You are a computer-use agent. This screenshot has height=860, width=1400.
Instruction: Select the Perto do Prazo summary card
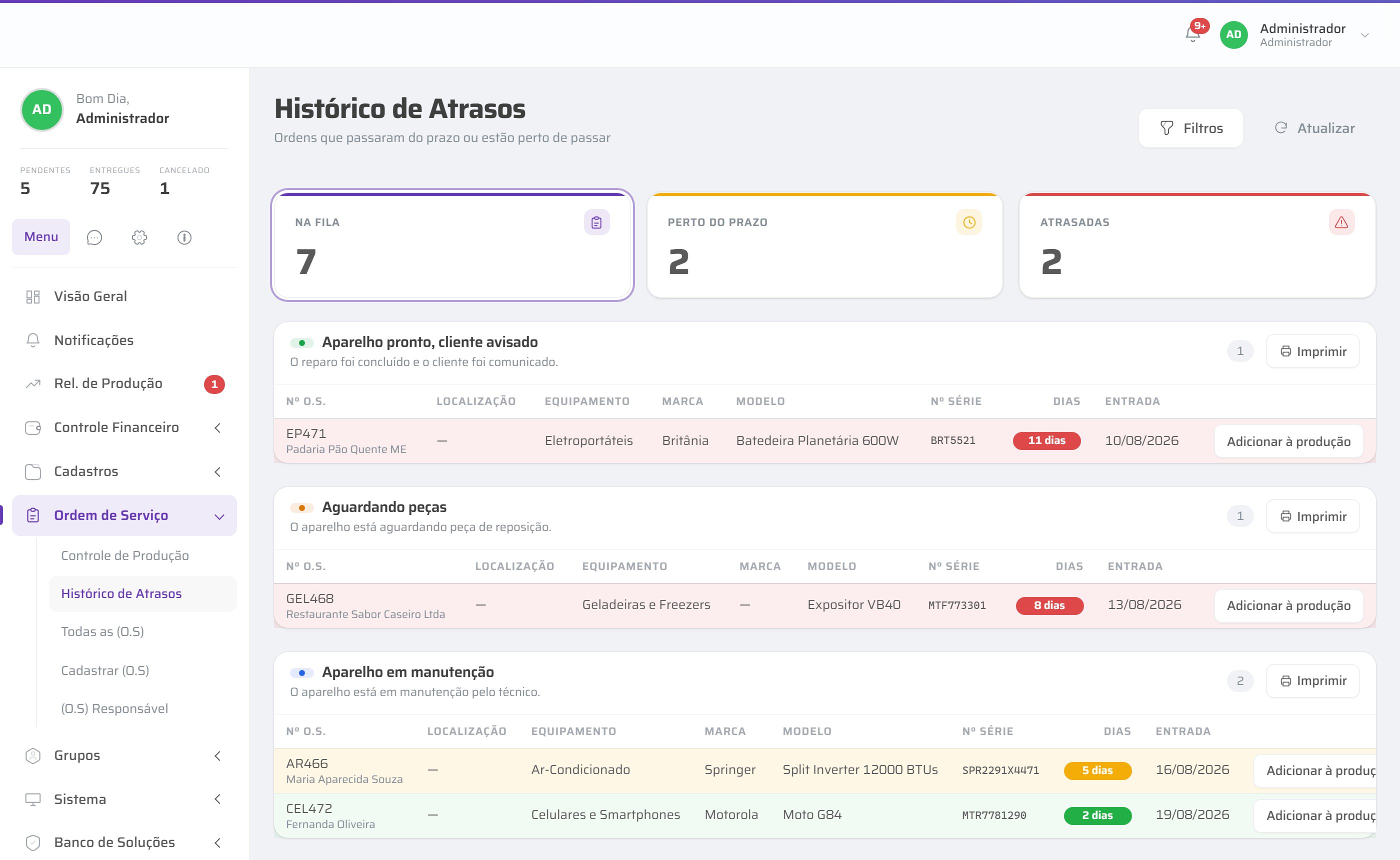coord(825,245)
